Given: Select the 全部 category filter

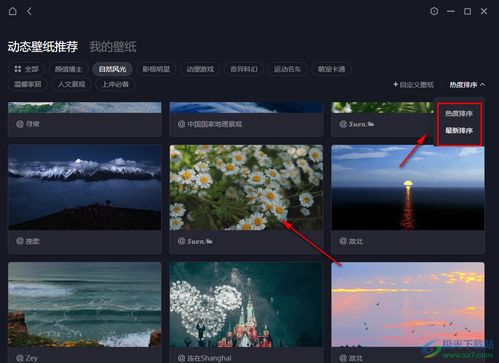Looking at the screenshot, I should [26, 69].
